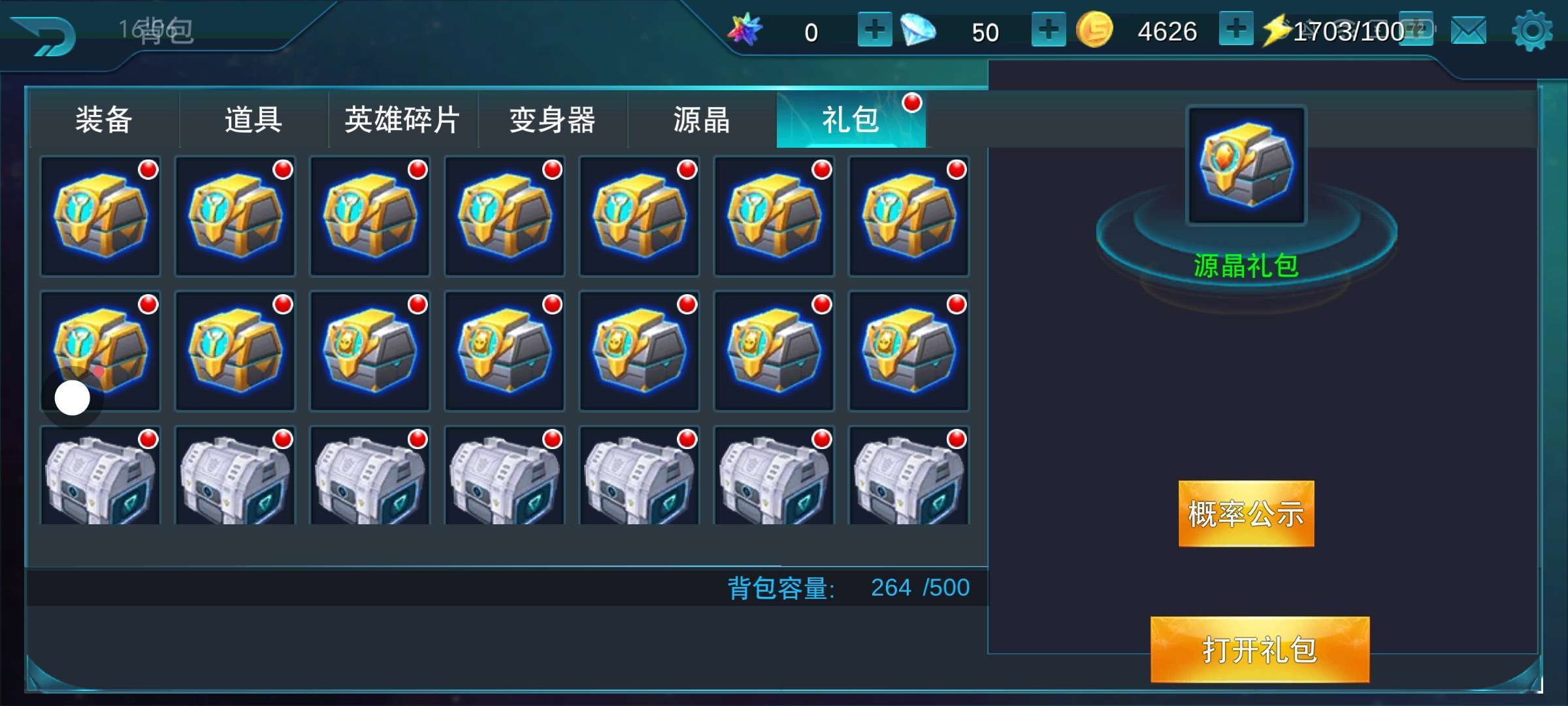Tap the white floating assistive dot
Image resolution: width=1568 pixels, height=706 pixels.
tap(72, 397)
